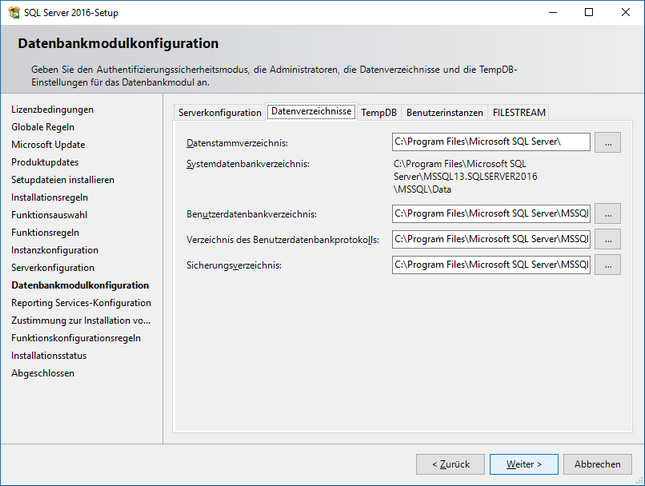Select the Installationsregeln step

pos(49,198)
